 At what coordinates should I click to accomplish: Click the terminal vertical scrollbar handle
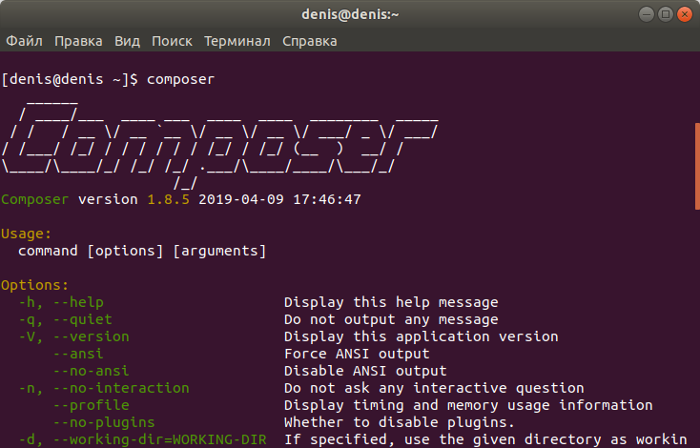[697, 166]
